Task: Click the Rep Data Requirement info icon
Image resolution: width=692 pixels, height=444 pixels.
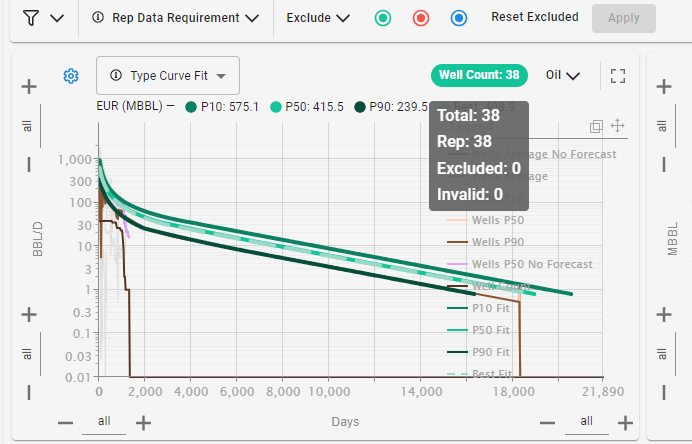Action: [98, 17]
